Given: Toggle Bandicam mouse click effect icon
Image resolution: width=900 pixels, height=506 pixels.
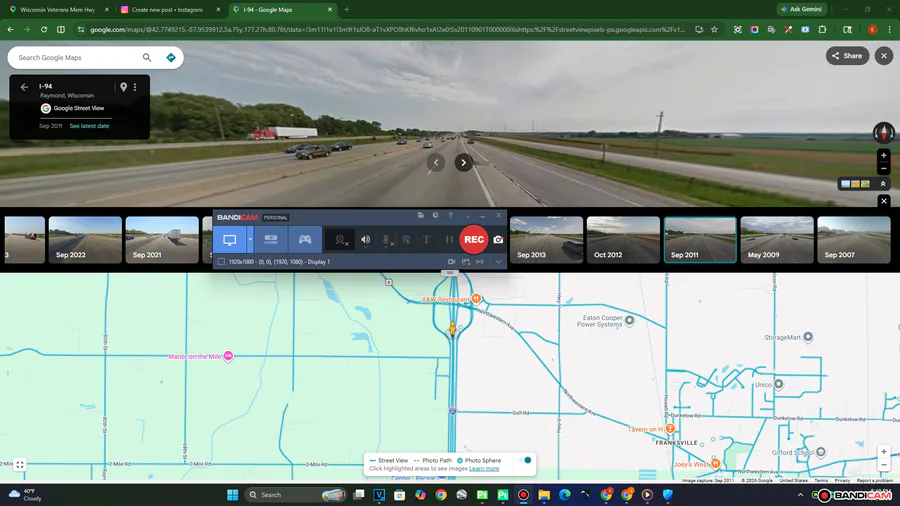Looking at the screenshot, I should tap(406, 240).
